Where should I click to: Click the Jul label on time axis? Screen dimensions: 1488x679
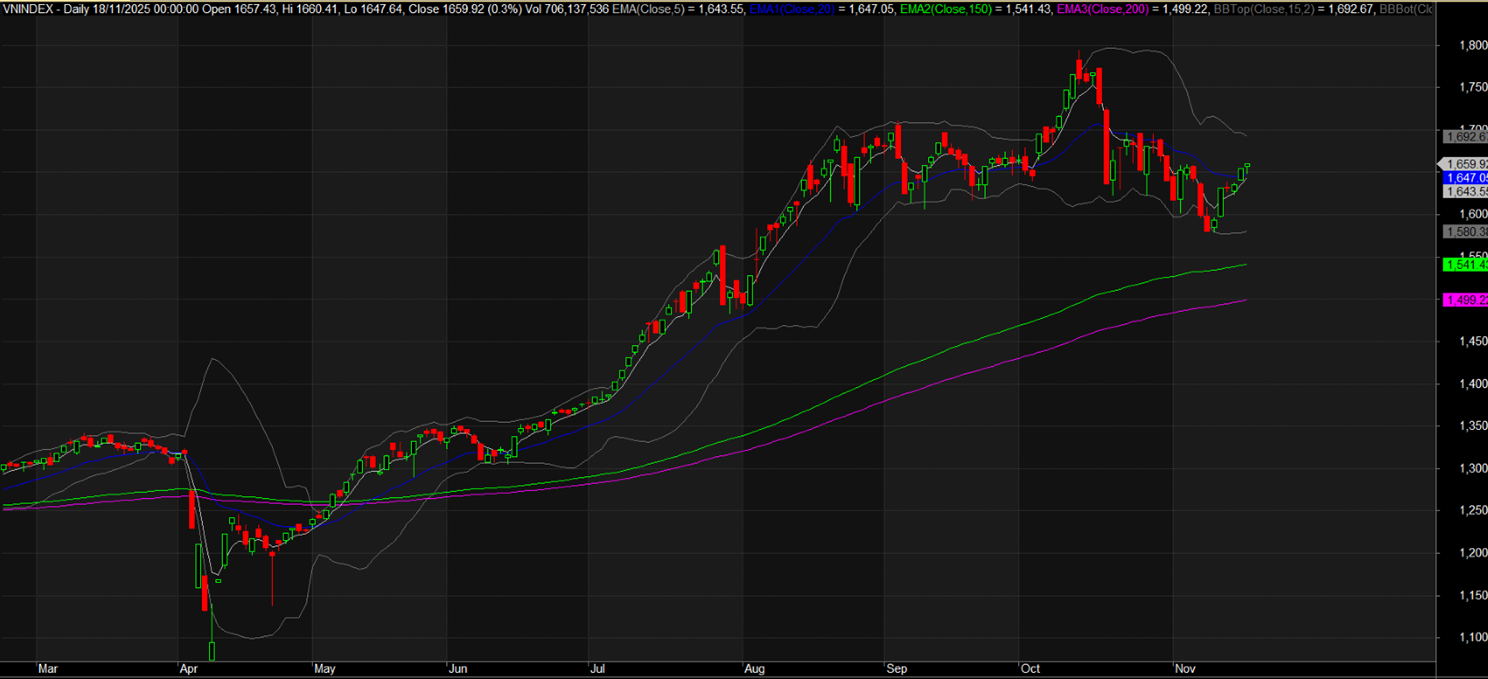(597, 666)
